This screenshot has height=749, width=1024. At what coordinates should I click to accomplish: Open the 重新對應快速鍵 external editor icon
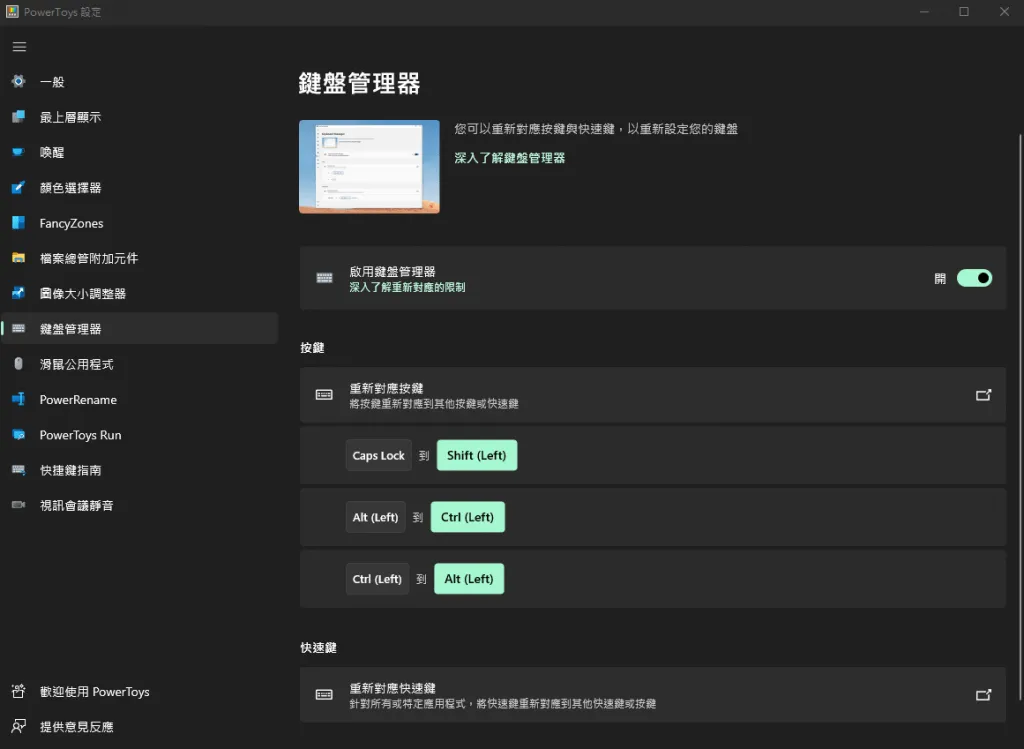click(983, 695)
